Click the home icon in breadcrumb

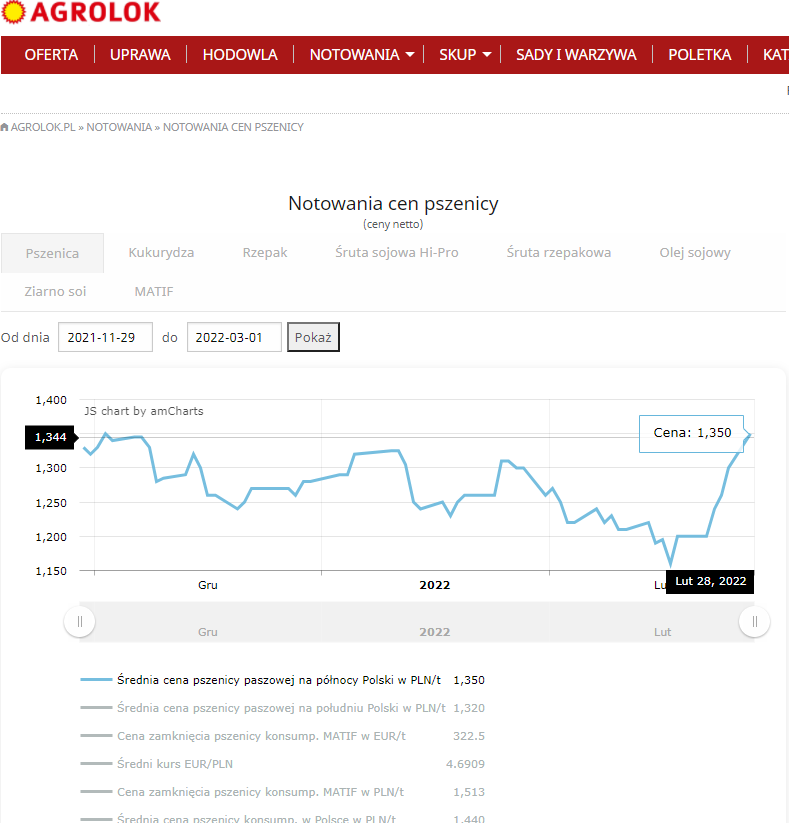[5, 128]
